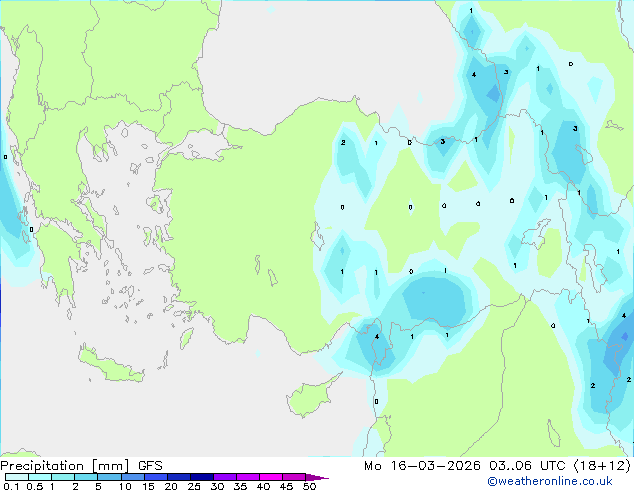The width and height of the screenshot is (634, 490).
Task: Click the '0.1' legend label
Action: click(x=11, y=486)
